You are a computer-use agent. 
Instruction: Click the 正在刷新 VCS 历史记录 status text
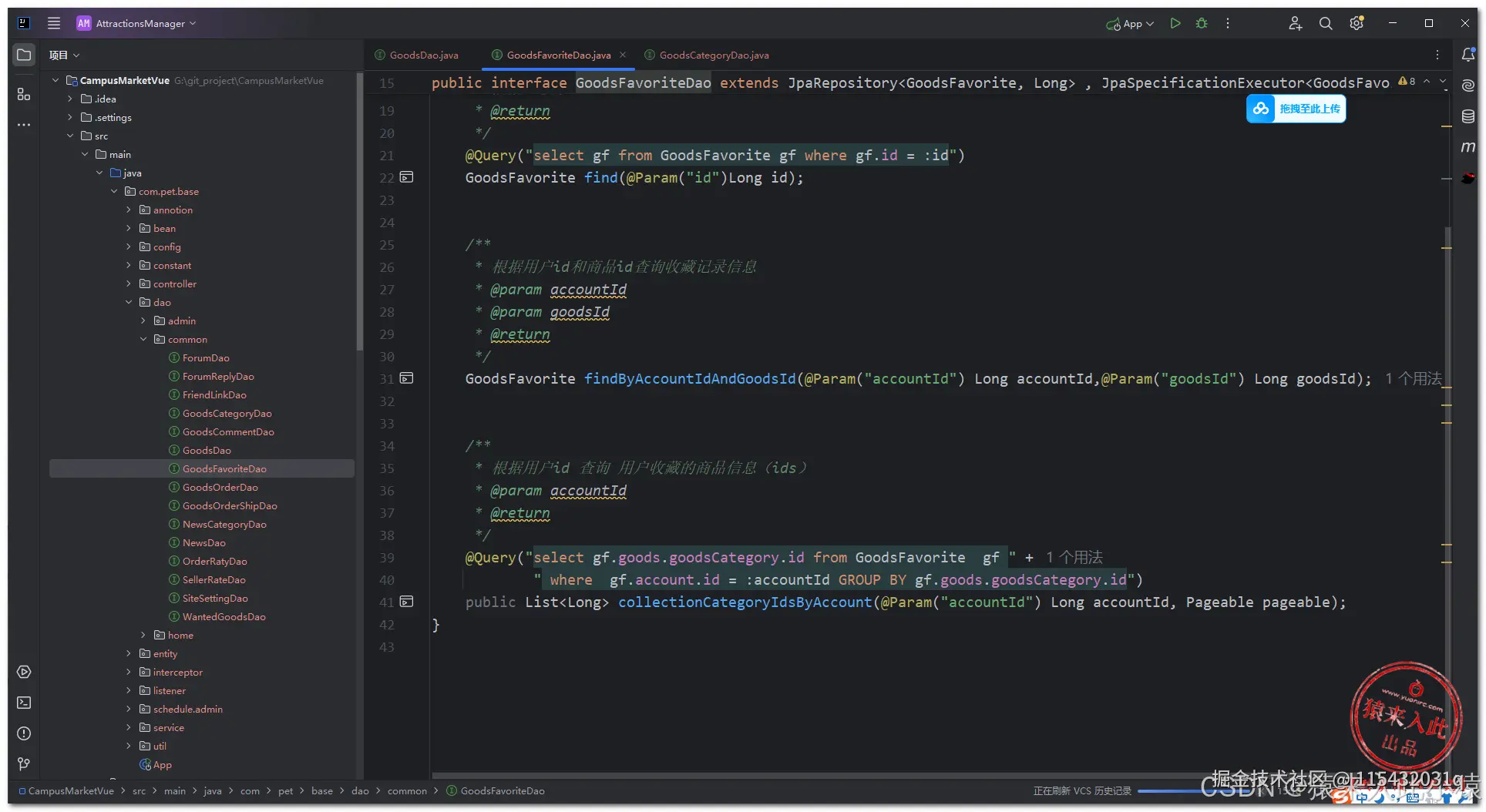pyautogui.click(x=1082, y=790)
